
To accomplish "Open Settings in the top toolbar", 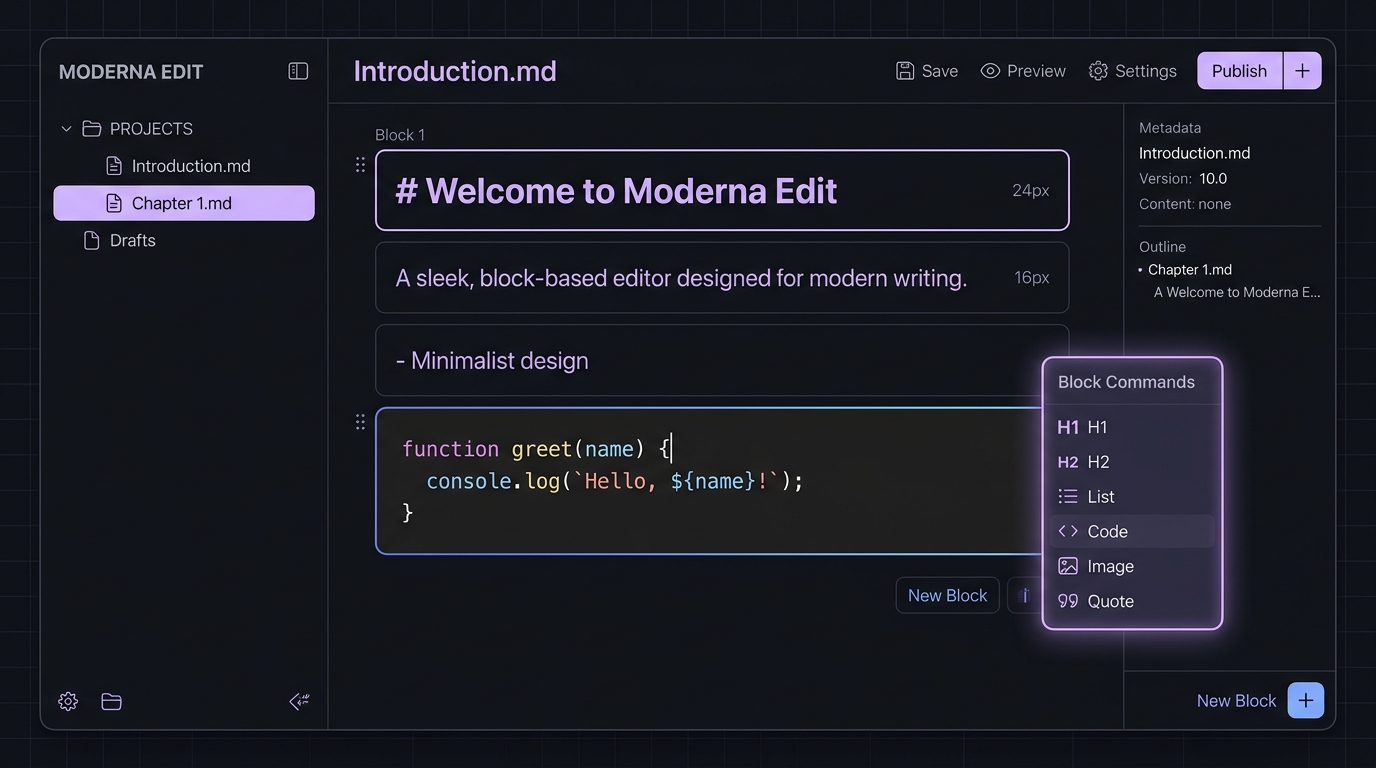I will 1133,71.
